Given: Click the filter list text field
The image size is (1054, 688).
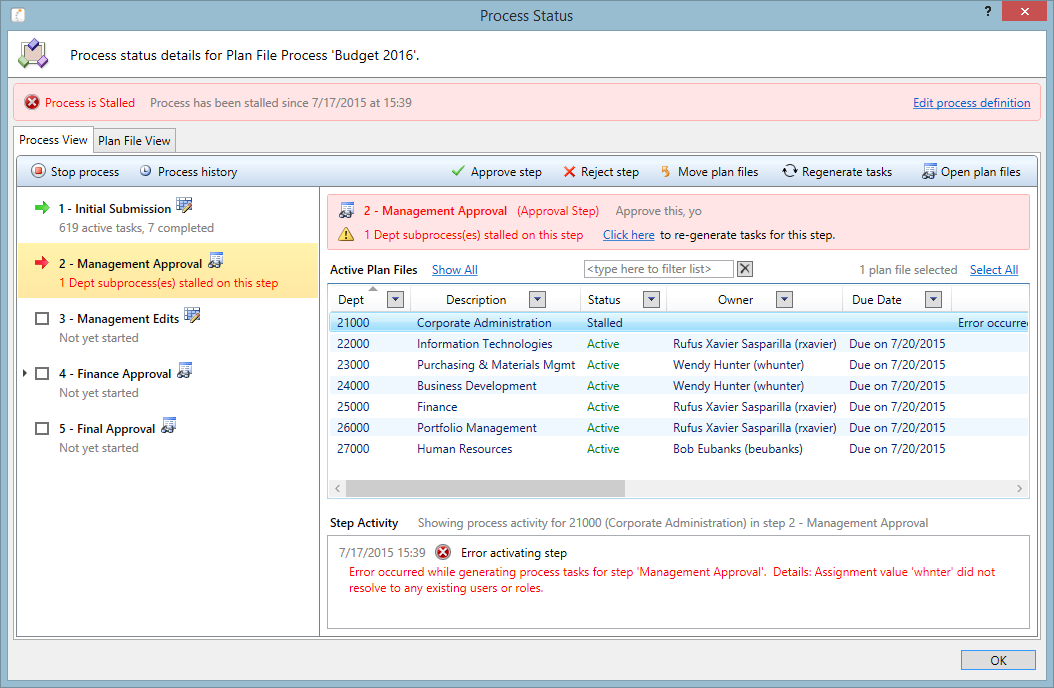Looking at the screenshot, I should (x=658, y=269).
